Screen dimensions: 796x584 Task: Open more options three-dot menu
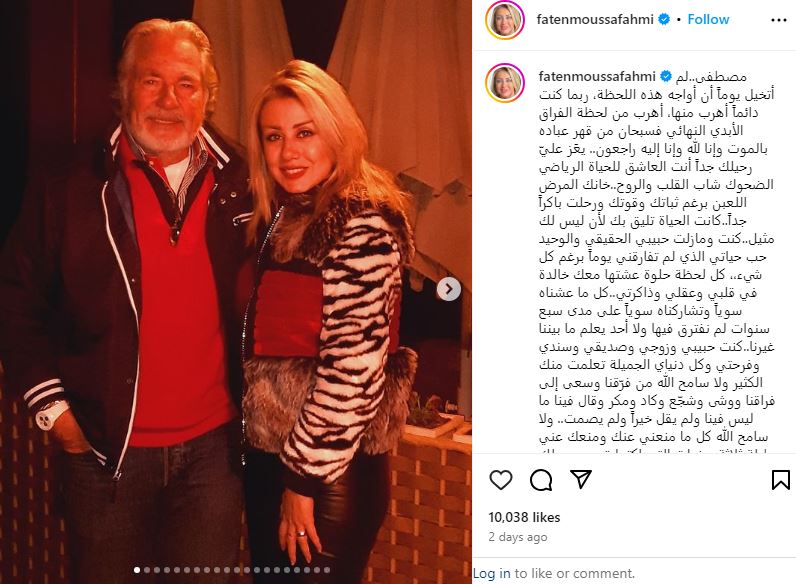pos(778,20)
